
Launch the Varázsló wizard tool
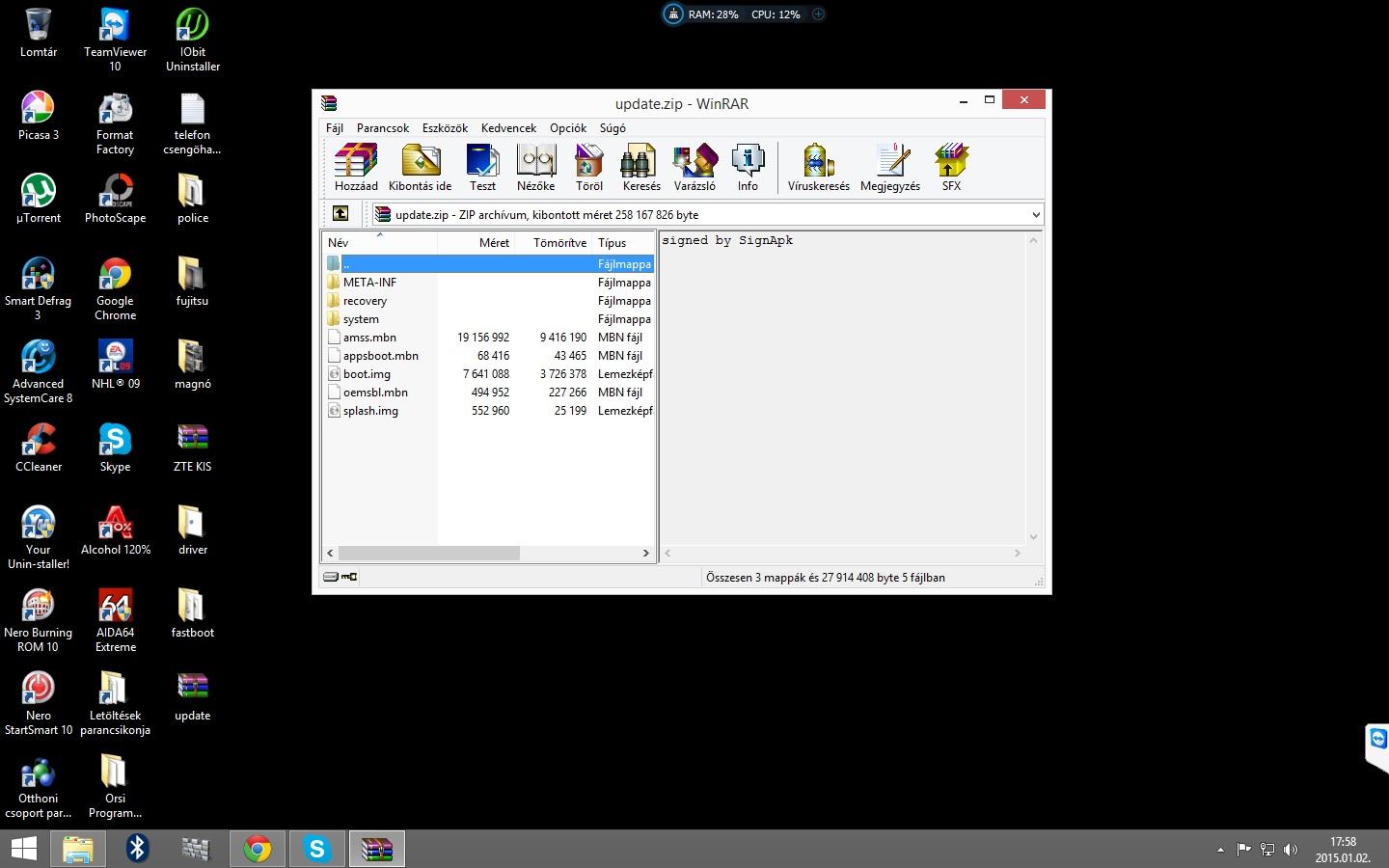694,168
